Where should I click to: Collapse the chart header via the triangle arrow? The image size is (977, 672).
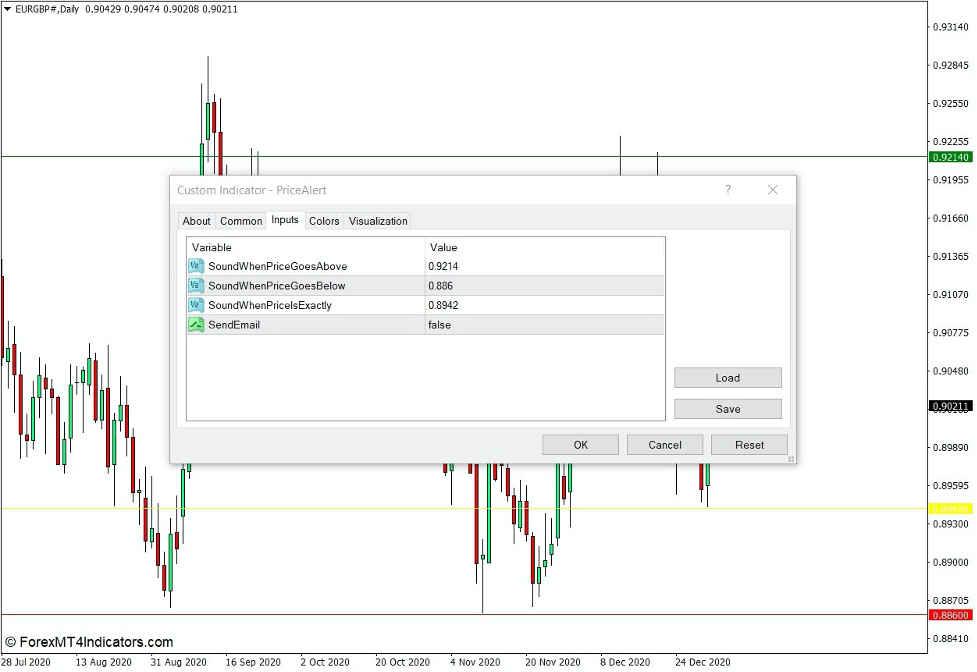(8, 9)
